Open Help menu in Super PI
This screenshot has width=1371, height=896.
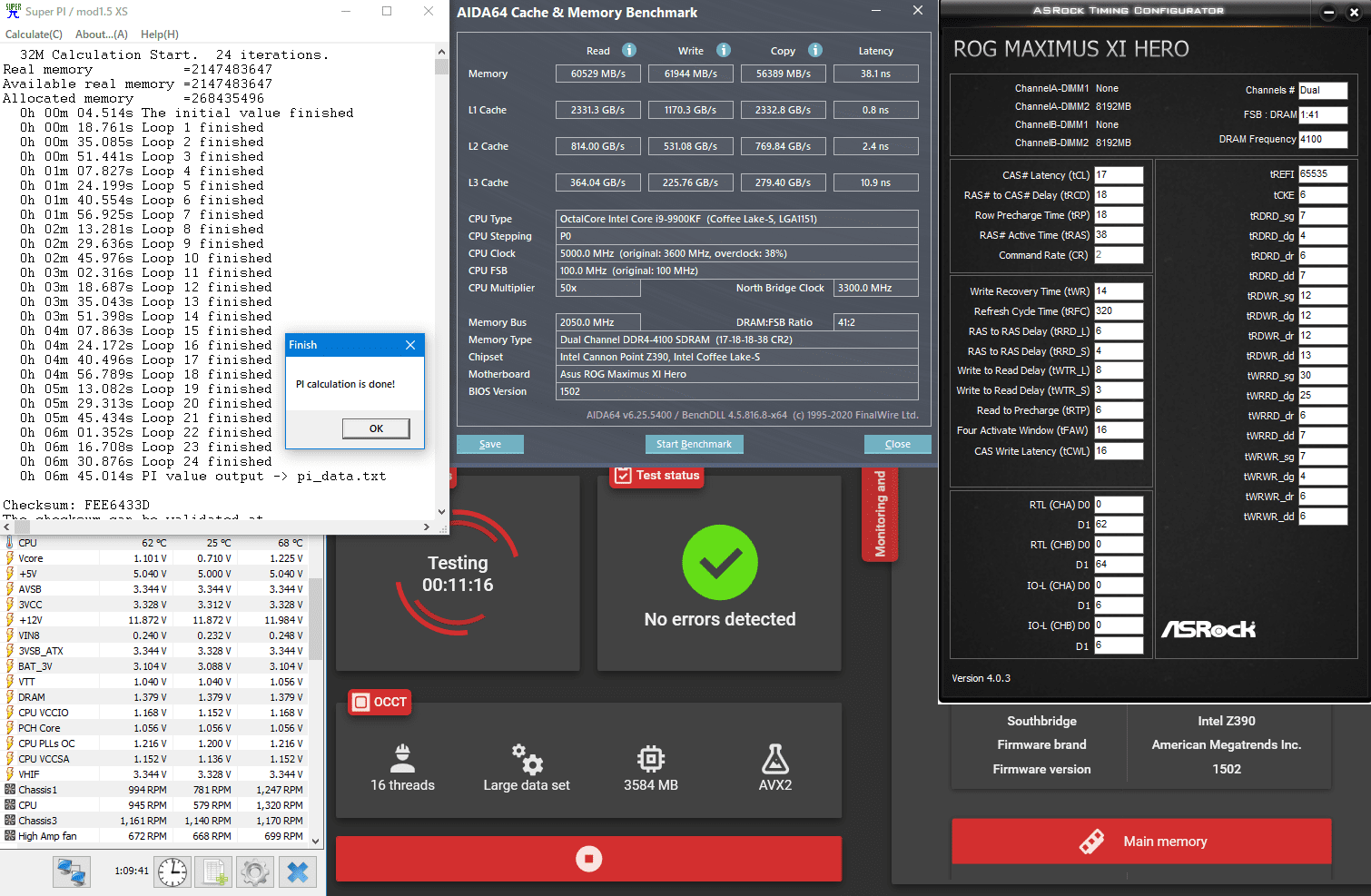[x=160, y=34]
